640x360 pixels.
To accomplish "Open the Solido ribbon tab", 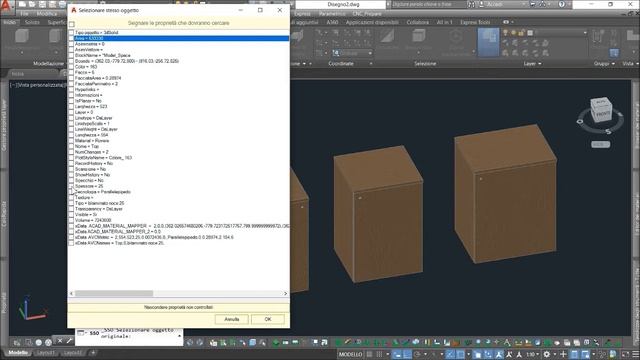I will 32,22.
